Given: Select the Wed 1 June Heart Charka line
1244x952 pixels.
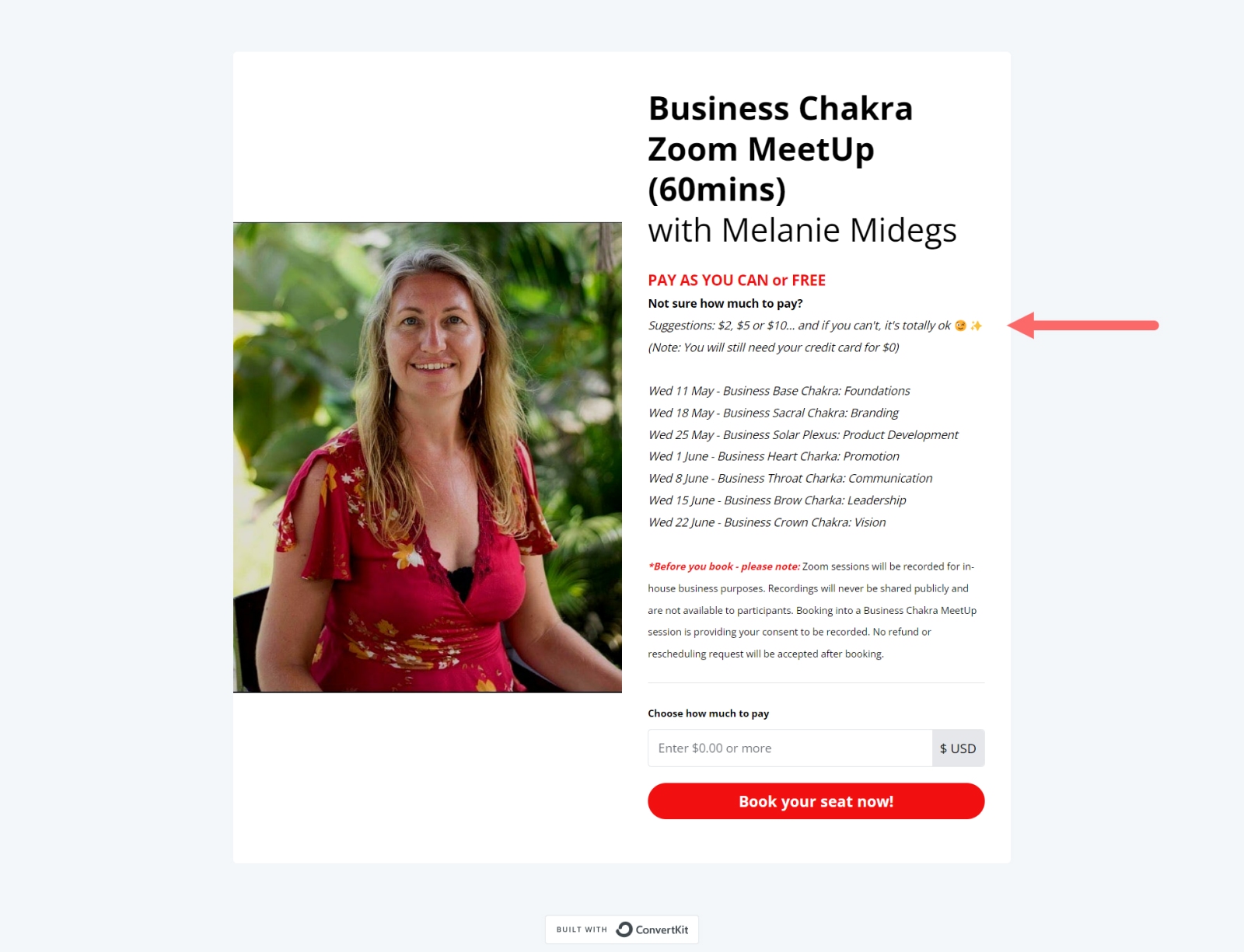Looking at the screenshot, I should coord(774,456).
